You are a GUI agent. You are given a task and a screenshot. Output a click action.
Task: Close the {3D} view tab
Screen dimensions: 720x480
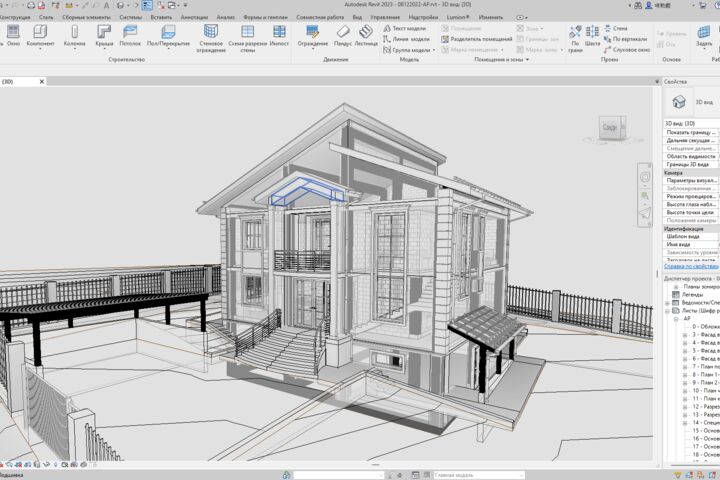click(x=42, y=82)
